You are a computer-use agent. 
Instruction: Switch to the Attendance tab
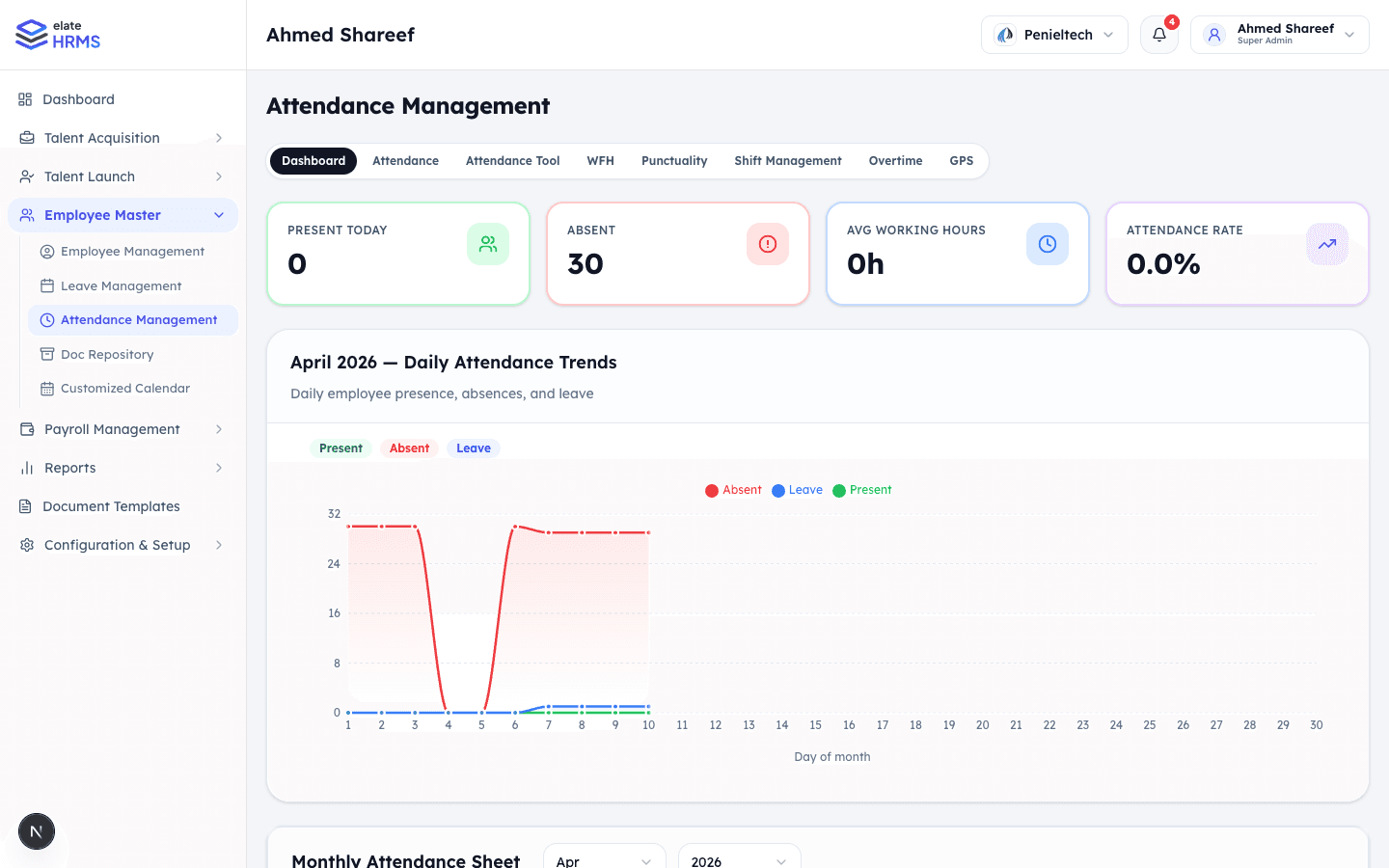pos(405,160)
